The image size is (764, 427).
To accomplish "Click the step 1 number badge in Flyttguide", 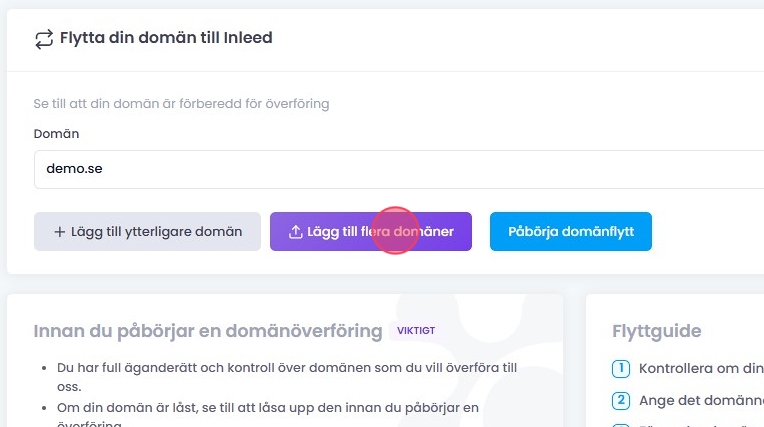I will click(x=621, y=368).
